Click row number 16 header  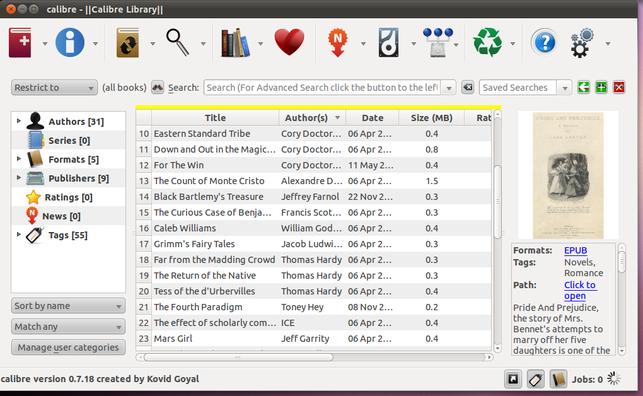point(144,228)
